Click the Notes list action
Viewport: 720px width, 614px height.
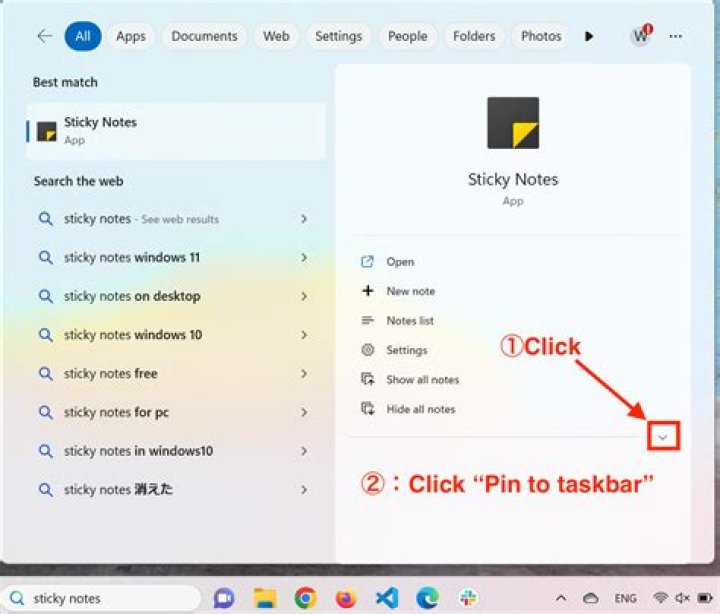click(x=410, y=321)
